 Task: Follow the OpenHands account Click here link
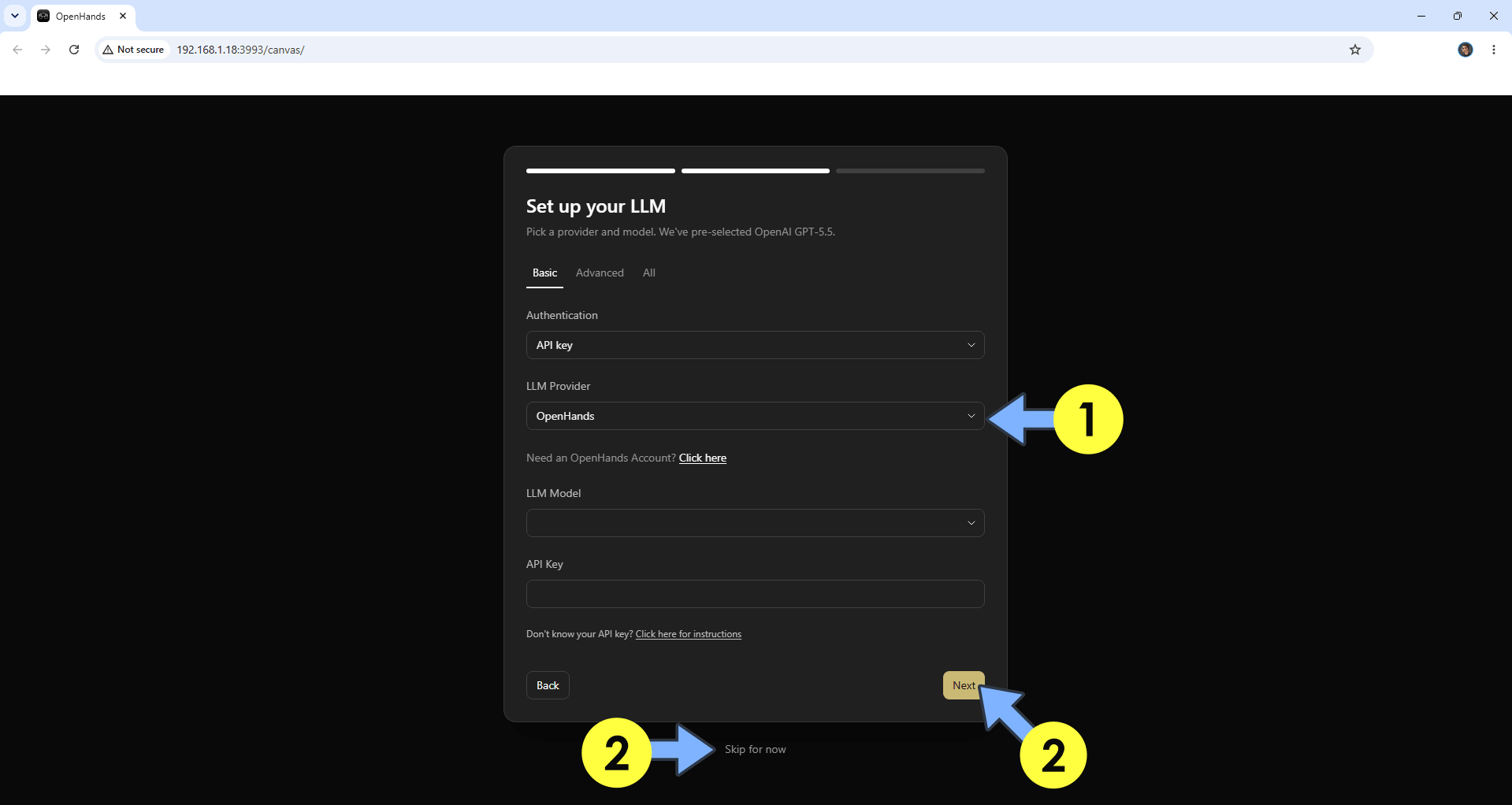(703, 458)
